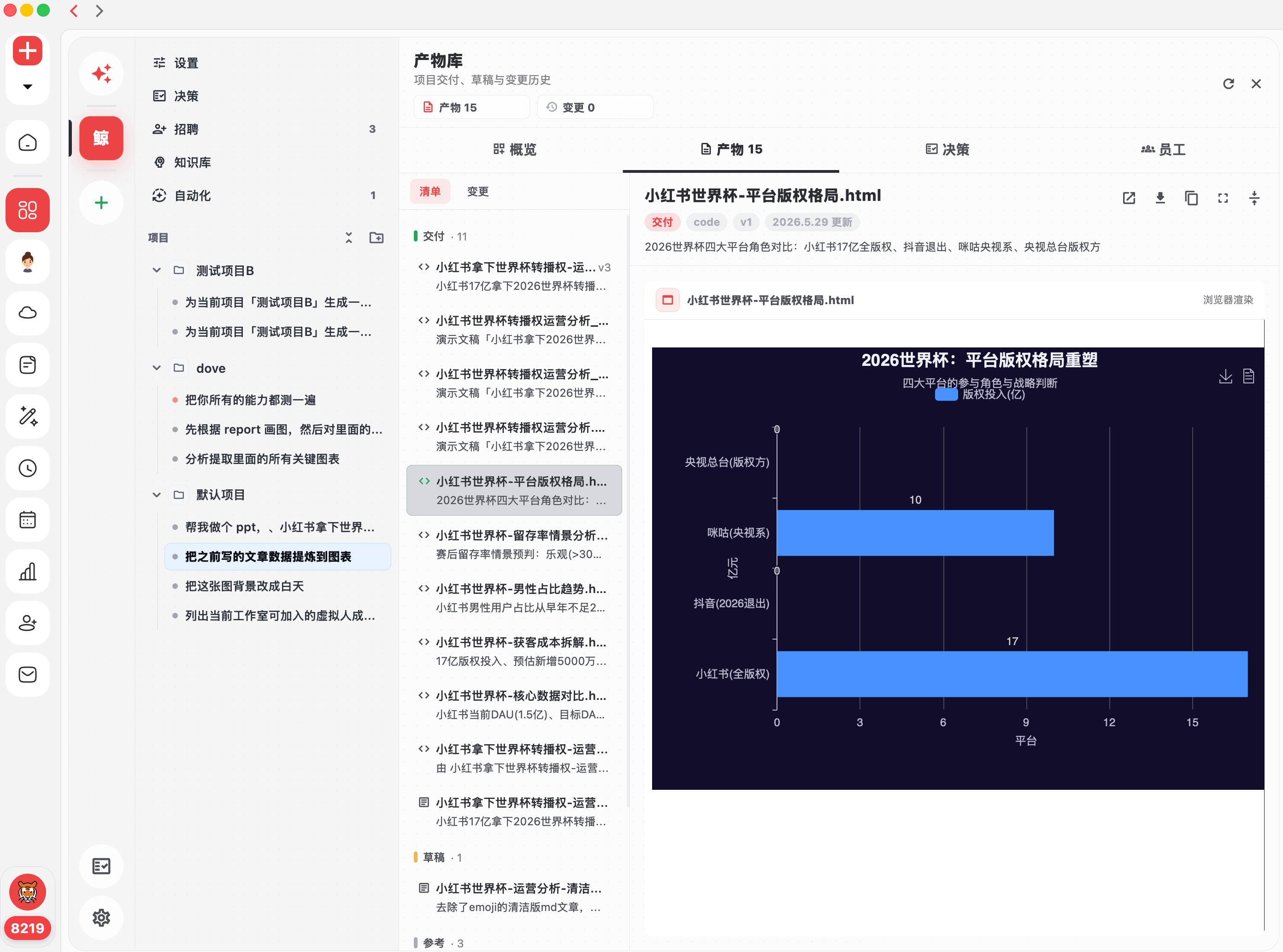Image resolution: width=1283 pixels, height=952 pixels.
Task: Open 小红书世界杯-男性占比趋势 item
Action: [x=514, y=598]
